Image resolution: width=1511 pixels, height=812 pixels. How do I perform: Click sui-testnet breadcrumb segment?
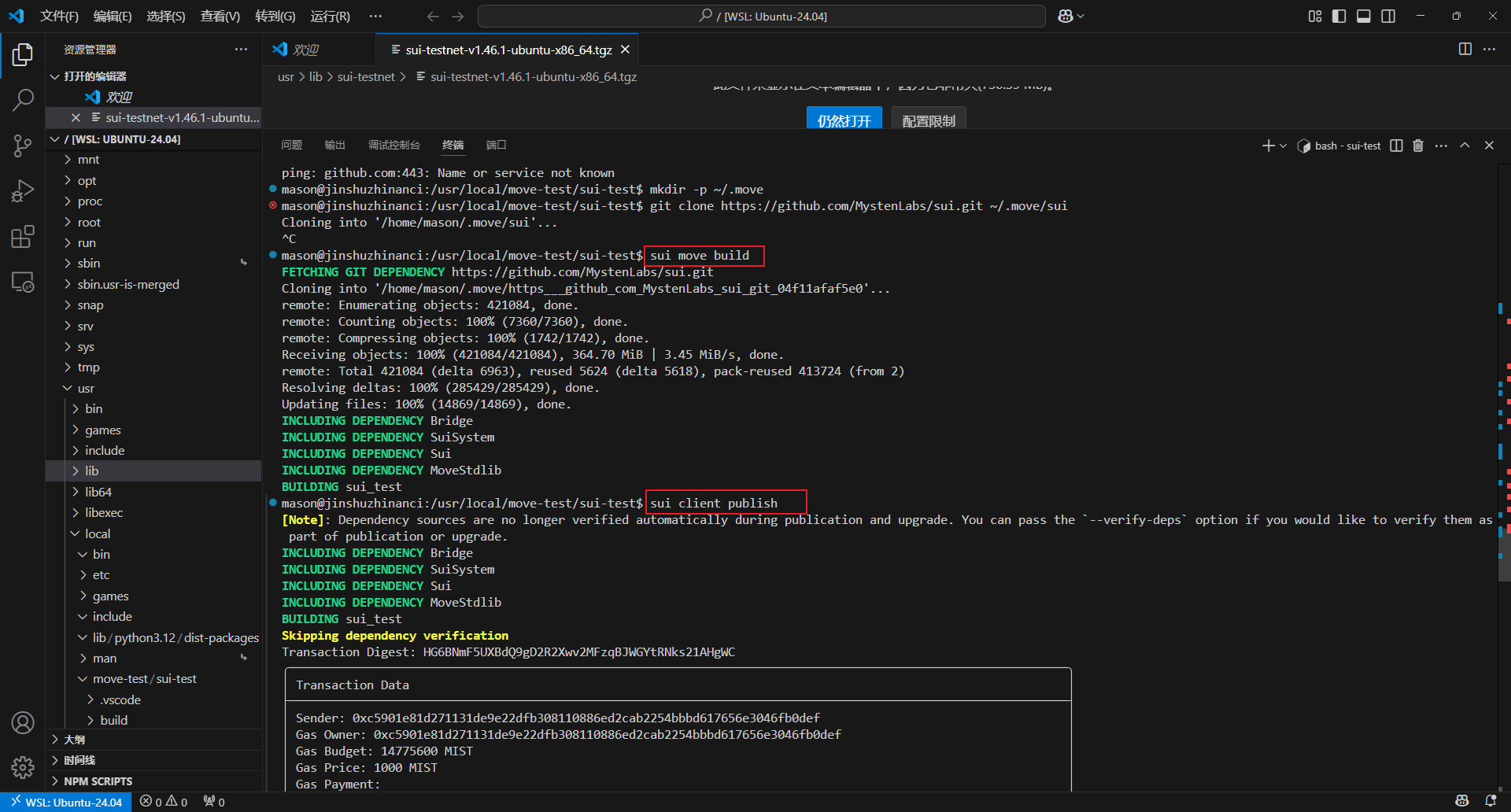click(366, 76)
